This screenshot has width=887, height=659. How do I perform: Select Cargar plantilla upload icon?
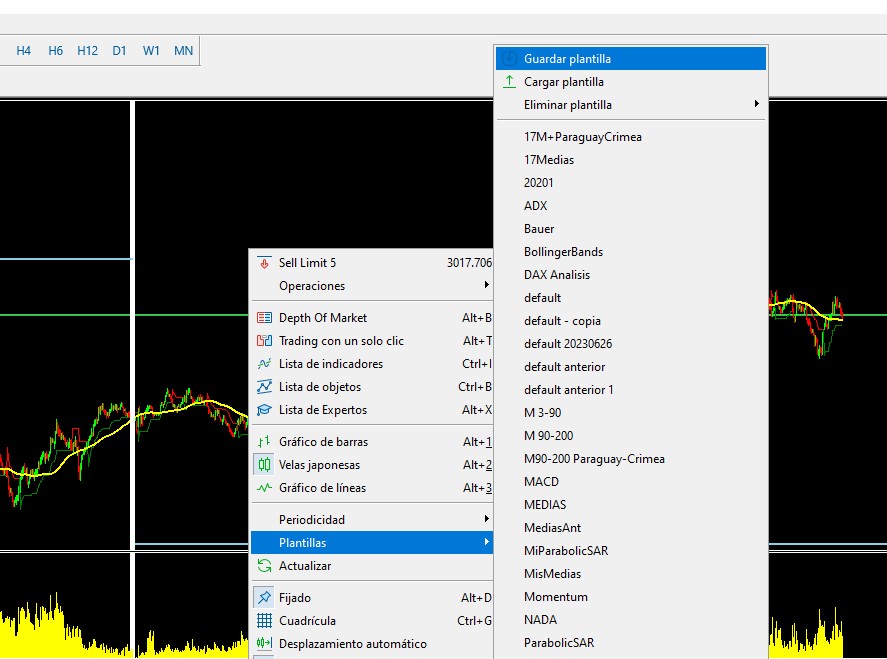pyautogui.click(x=509, y=82)
